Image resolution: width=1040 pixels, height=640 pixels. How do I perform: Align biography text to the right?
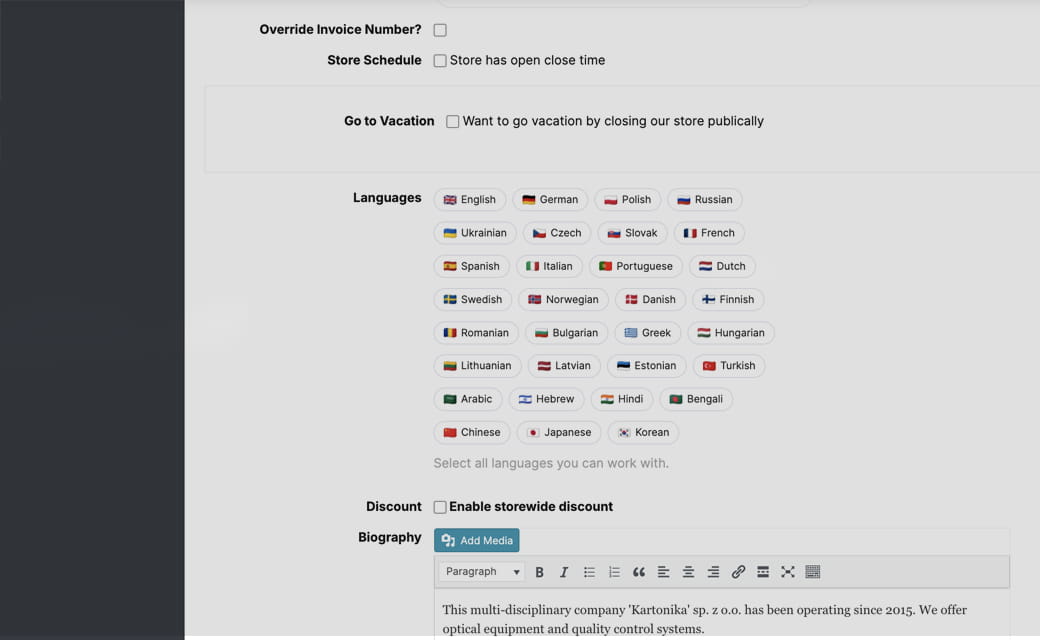click(x=713, y=571)
